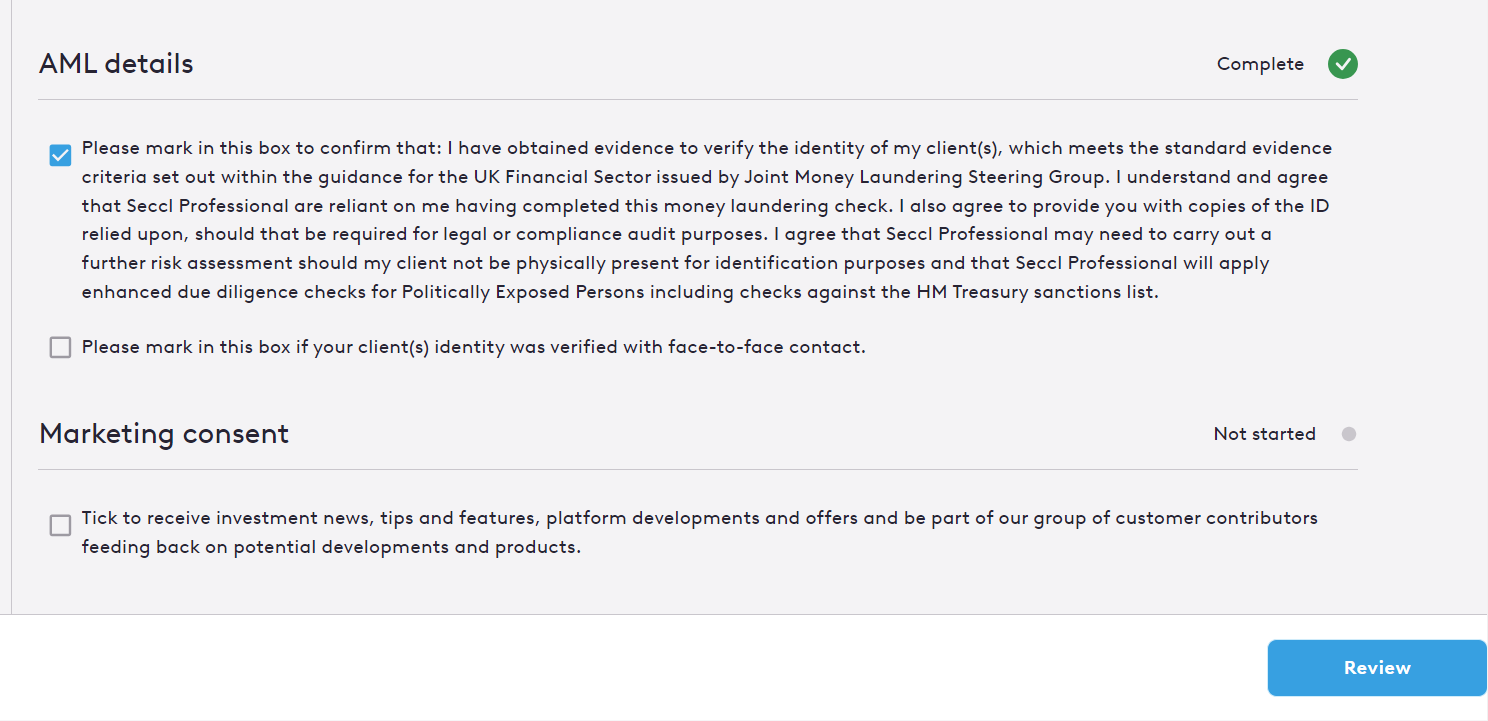Untick the AML identity confirmation checkbox
1488x721 pixels.
pyautogui.click(x=61, y=155)
